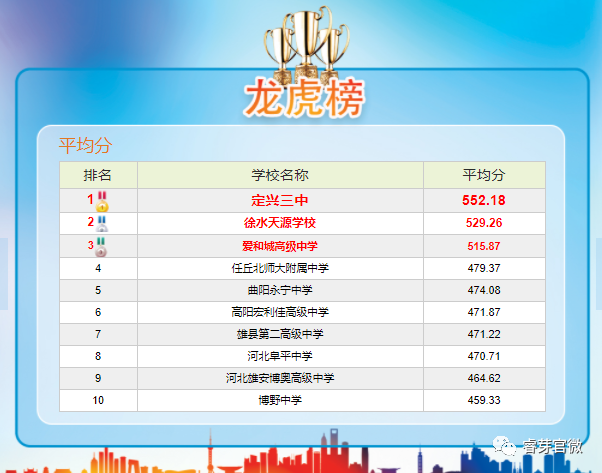602x473 pixels.
Task: Click rank number 7
Action: 98,334
